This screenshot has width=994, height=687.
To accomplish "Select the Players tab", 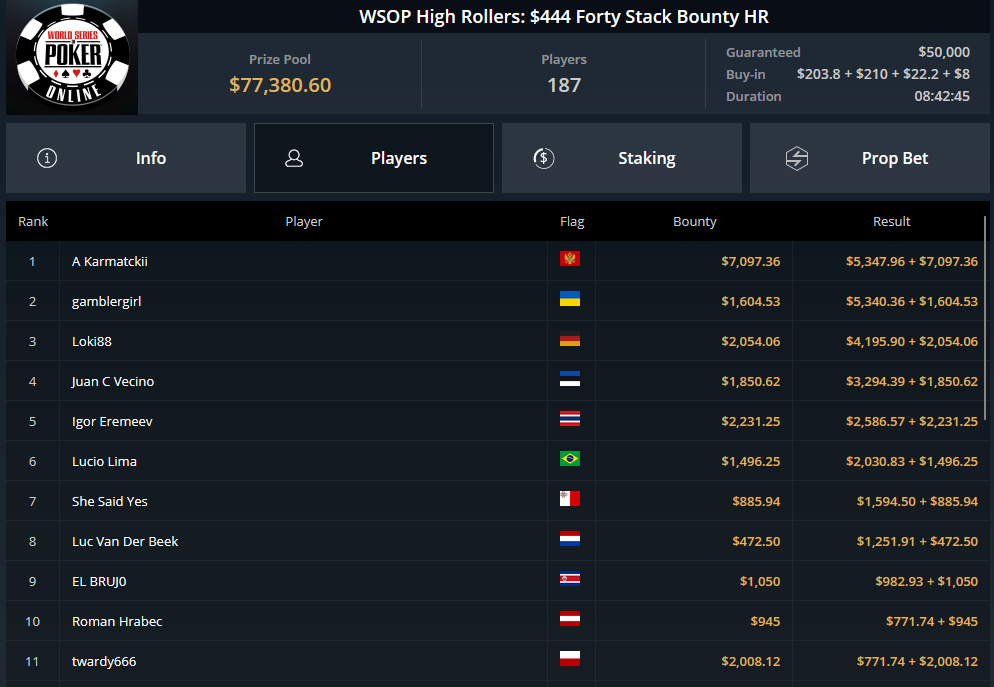I will pyautogui.click(x=374, y=158).
